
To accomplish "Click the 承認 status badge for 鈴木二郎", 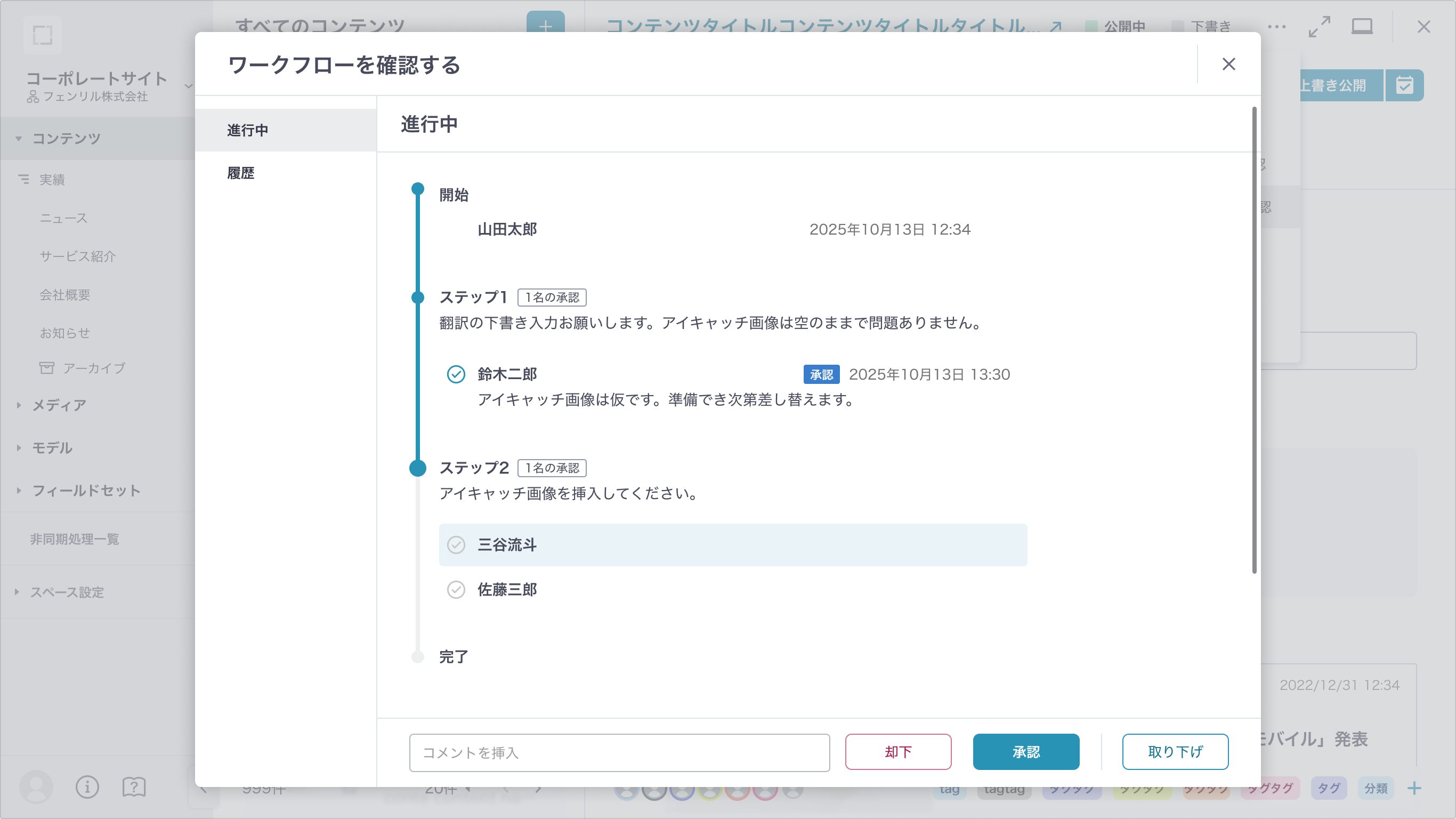I will [821, 374].
